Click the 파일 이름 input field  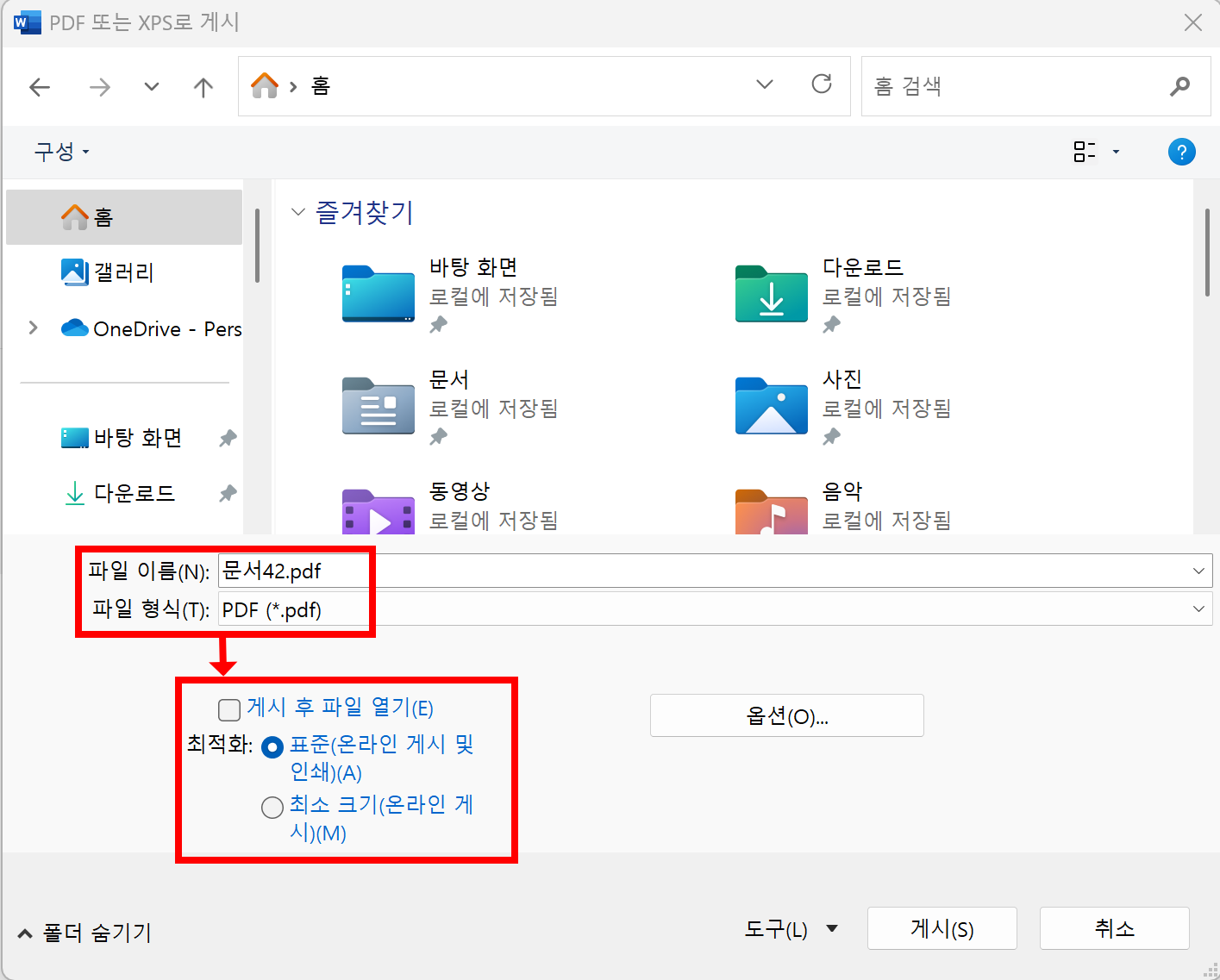click(715, 571)
